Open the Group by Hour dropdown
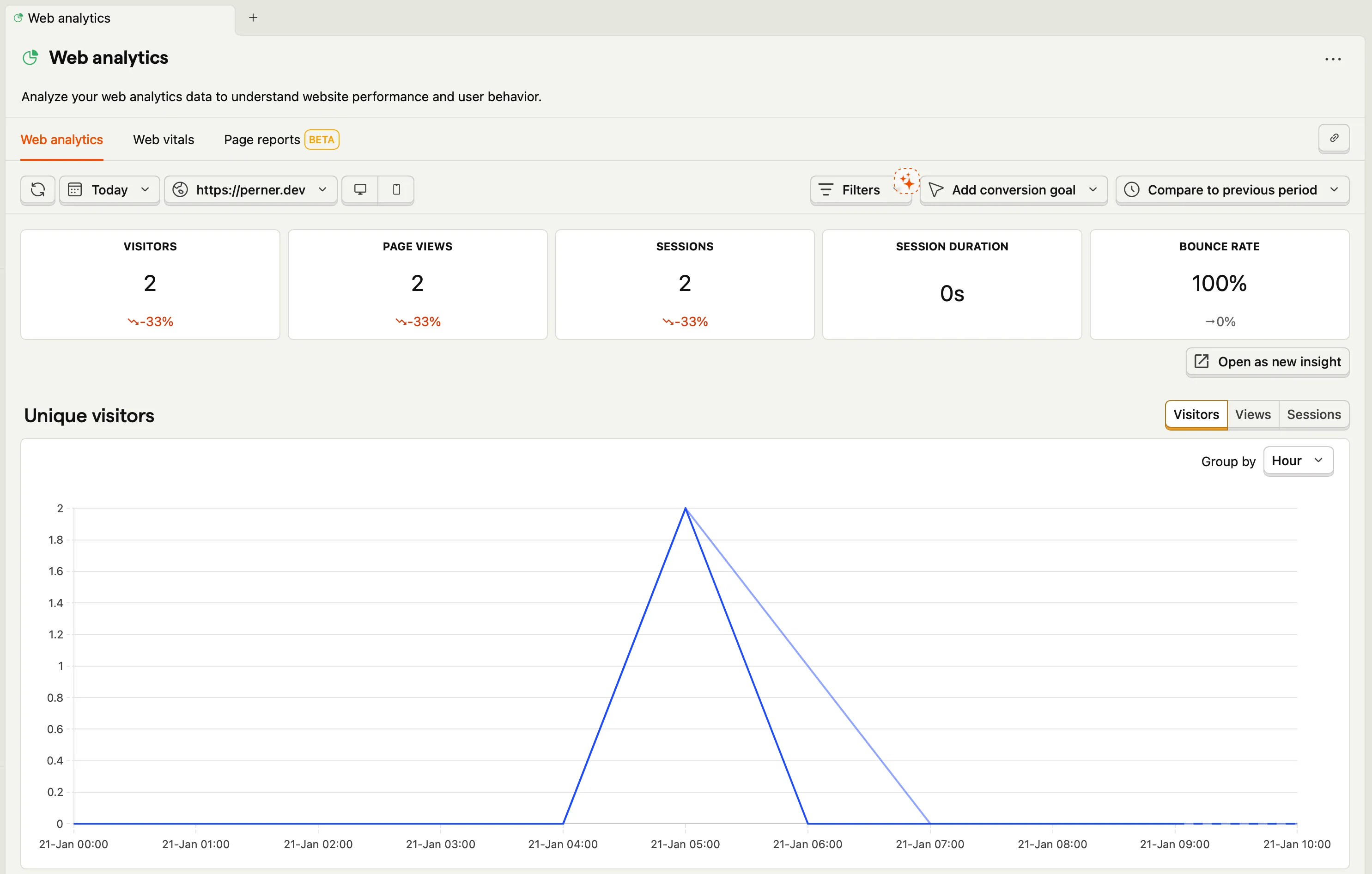This screenshot has height=874, width=1372. pyautogui.click(x=1298, y=461)
